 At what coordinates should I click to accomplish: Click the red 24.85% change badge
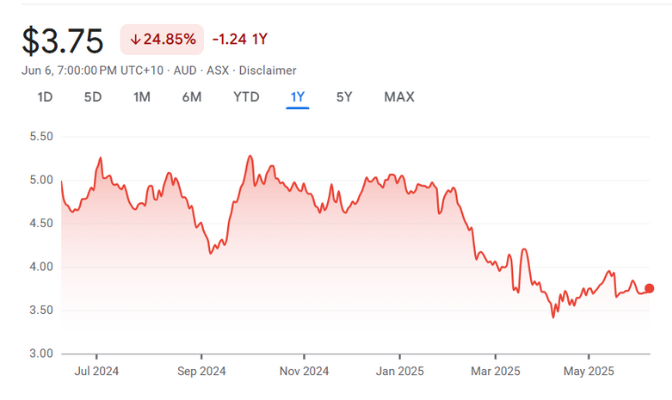click(x=162, y=40)
